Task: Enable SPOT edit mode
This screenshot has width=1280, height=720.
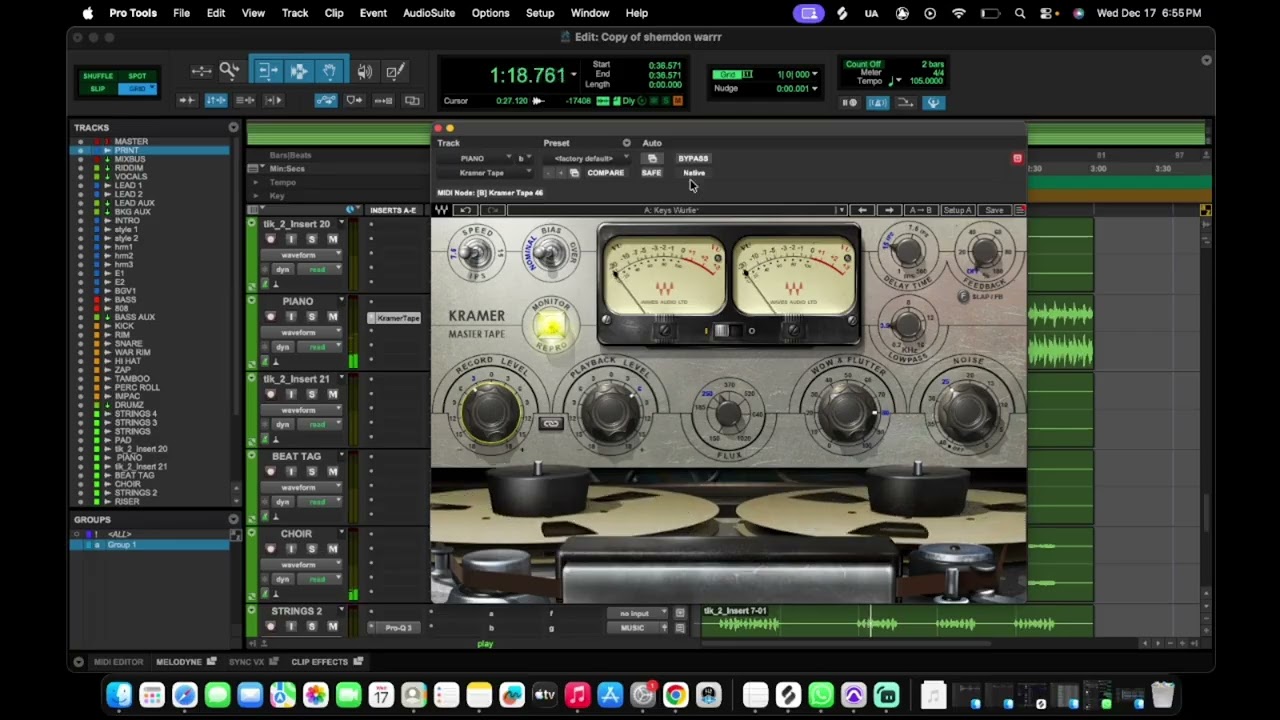Action: tap(137, 76)
